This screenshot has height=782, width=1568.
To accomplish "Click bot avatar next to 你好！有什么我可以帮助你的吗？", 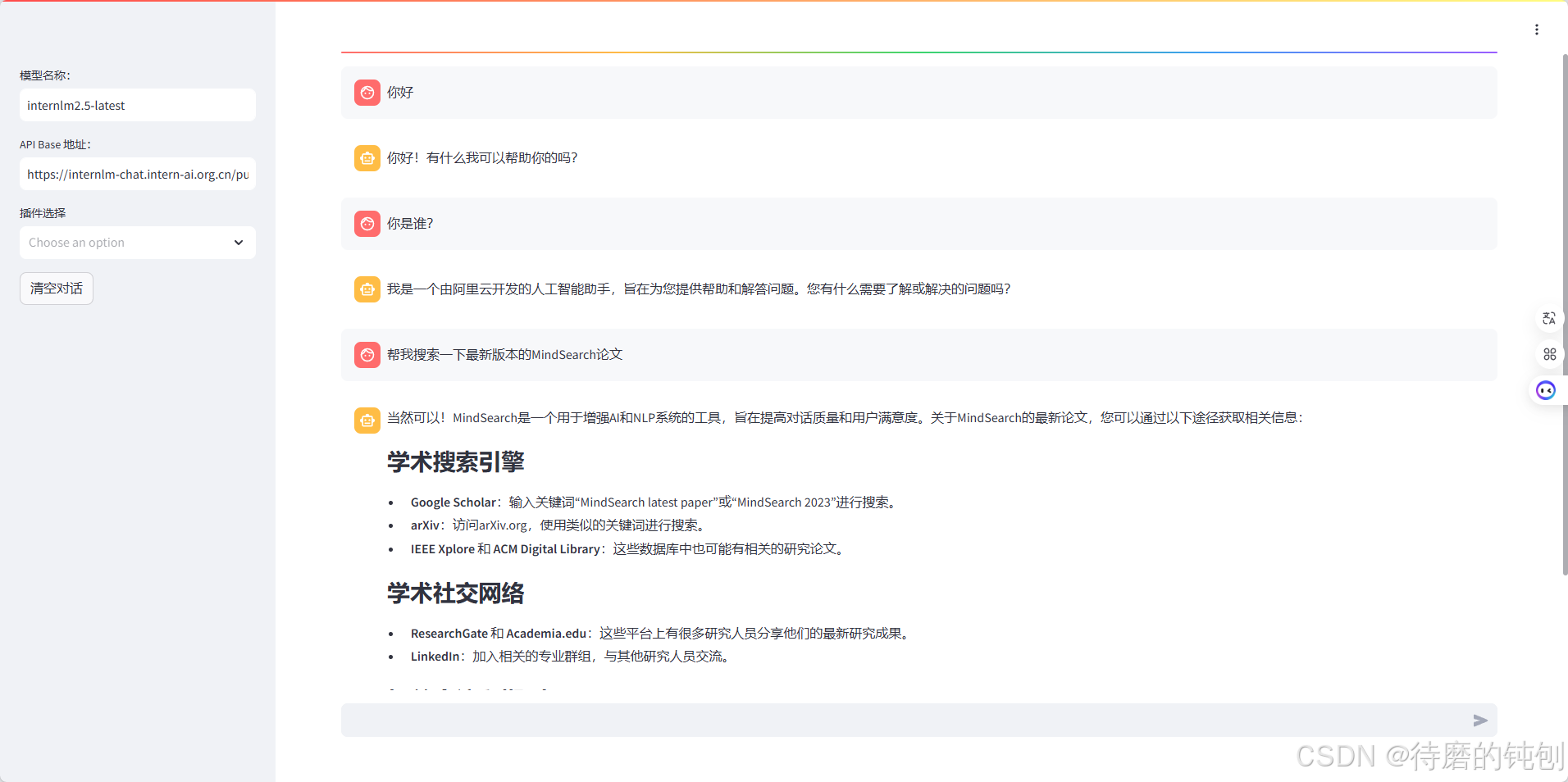I will tap(367, 158).
